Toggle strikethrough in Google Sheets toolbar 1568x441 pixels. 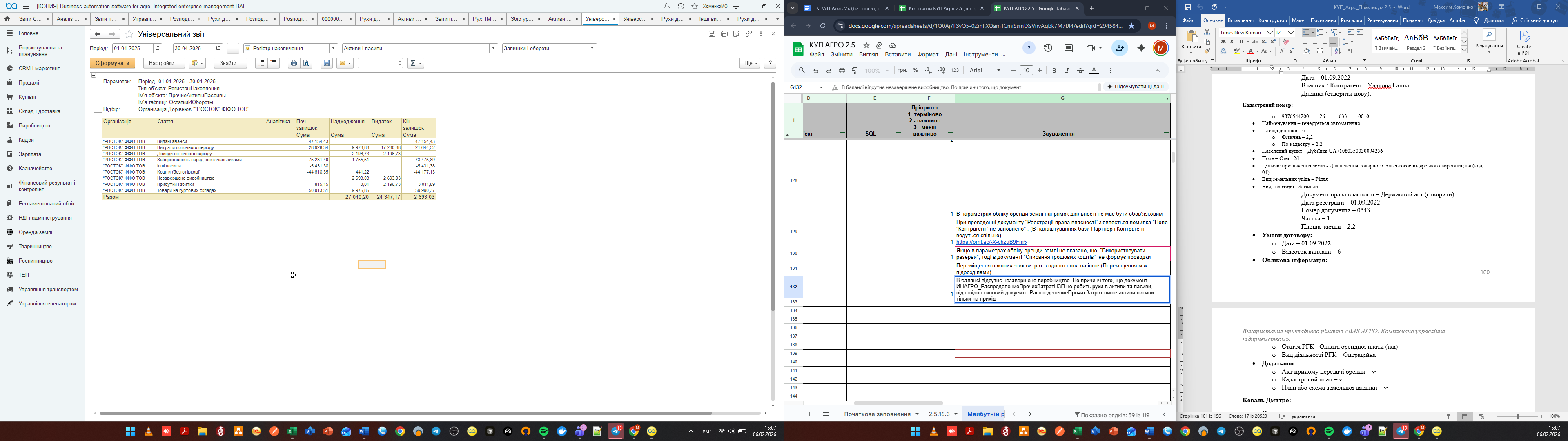(x=1080, y=71)
